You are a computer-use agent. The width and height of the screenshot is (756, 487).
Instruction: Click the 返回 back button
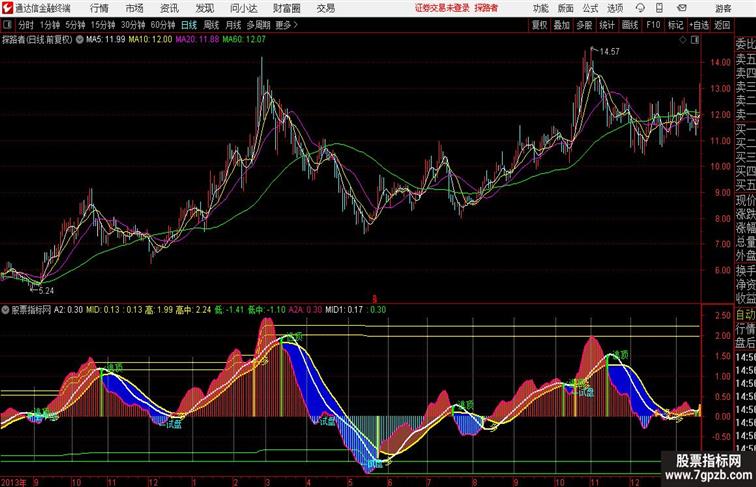[722, 25]
